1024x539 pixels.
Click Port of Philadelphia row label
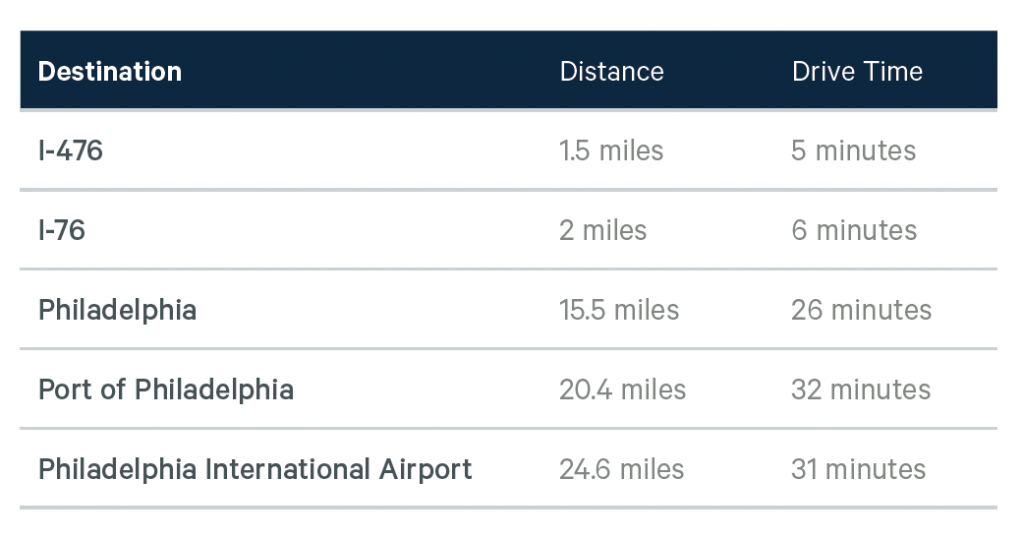tap(166, 389)
